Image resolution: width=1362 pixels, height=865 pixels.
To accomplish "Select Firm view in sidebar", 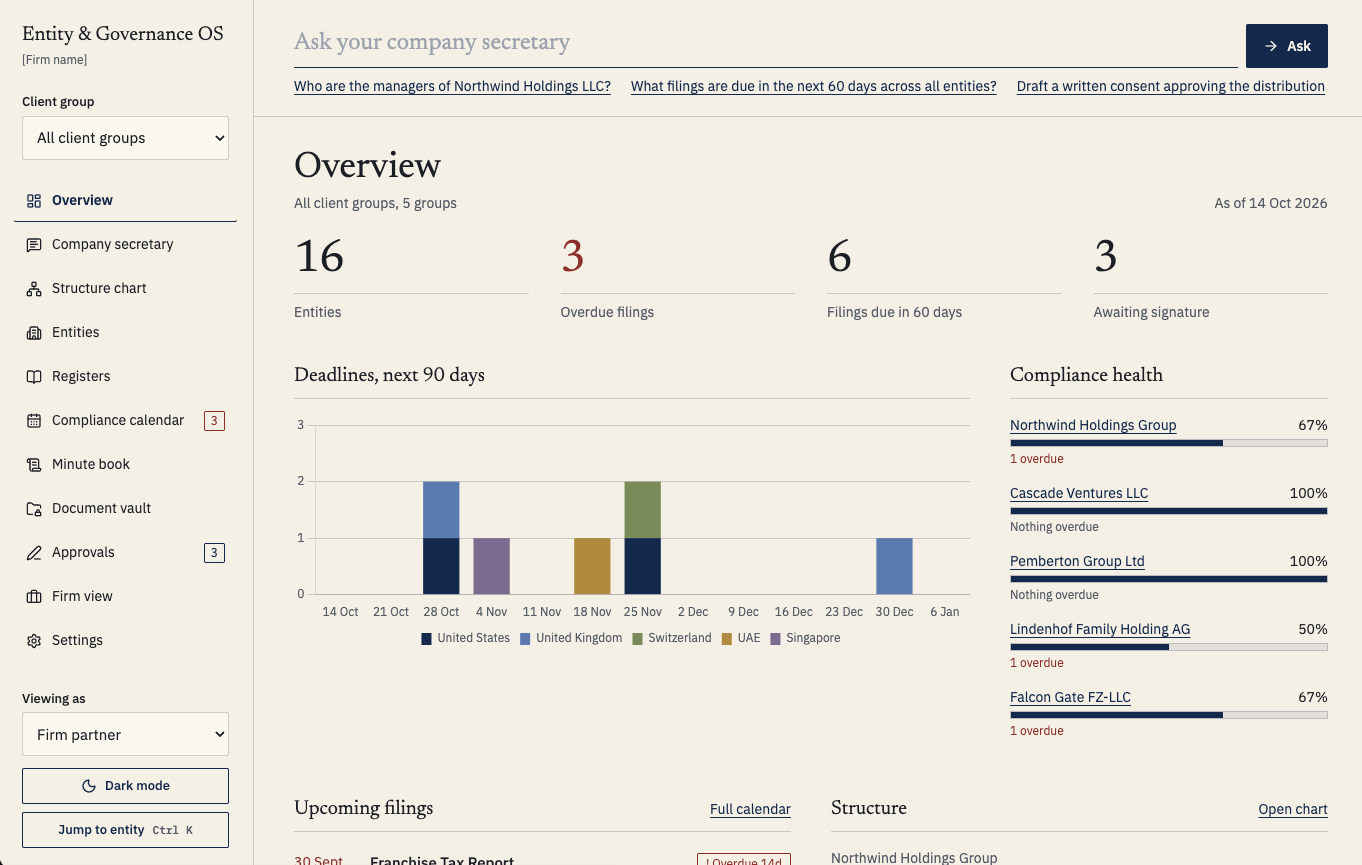I will coord(125,596).
